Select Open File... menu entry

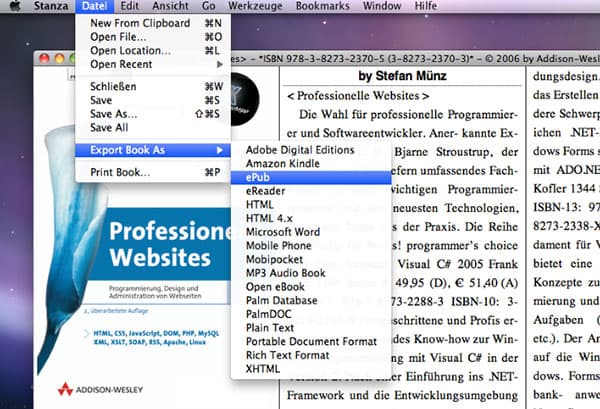[x=153, y=37]
